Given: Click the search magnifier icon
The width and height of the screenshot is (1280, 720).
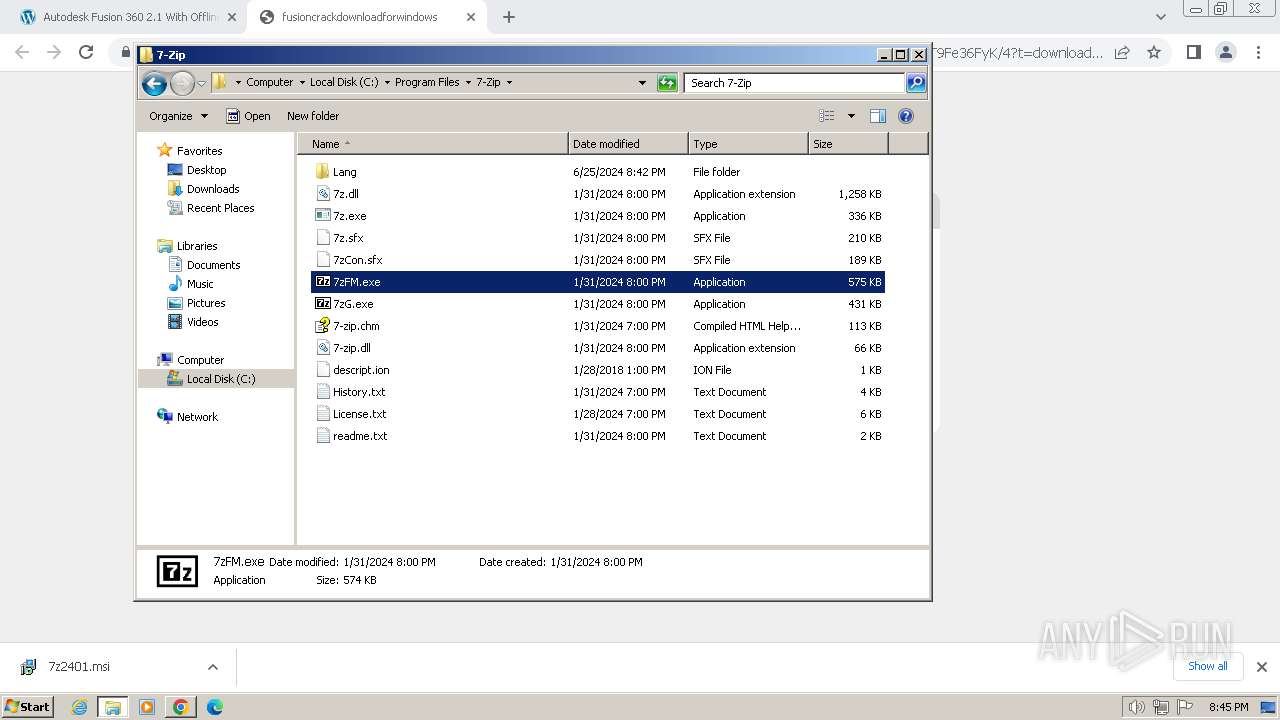Looking at the screenshot, I should (915, 83).
